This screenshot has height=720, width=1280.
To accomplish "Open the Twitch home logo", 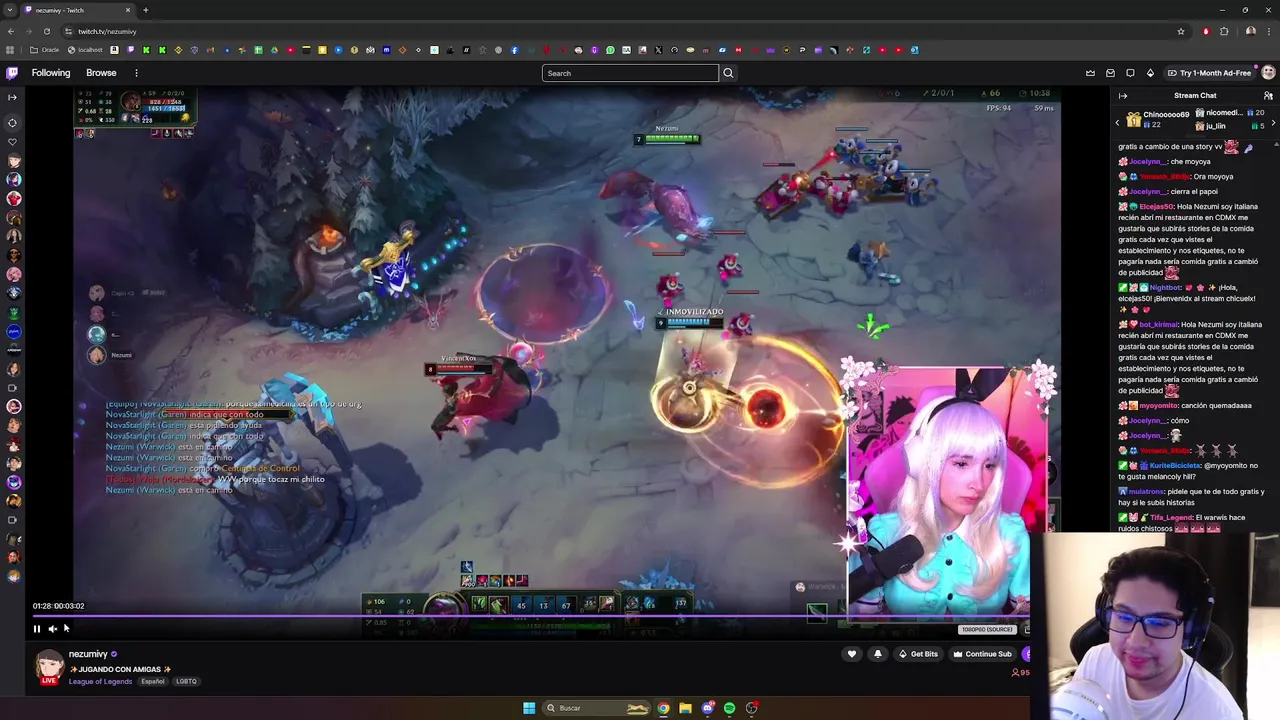I will (12, 73).
